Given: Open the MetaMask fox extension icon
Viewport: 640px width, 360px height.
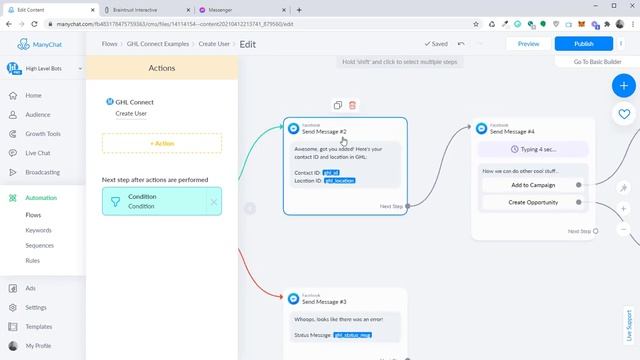Looking at the screenshot, I should 582,24.
